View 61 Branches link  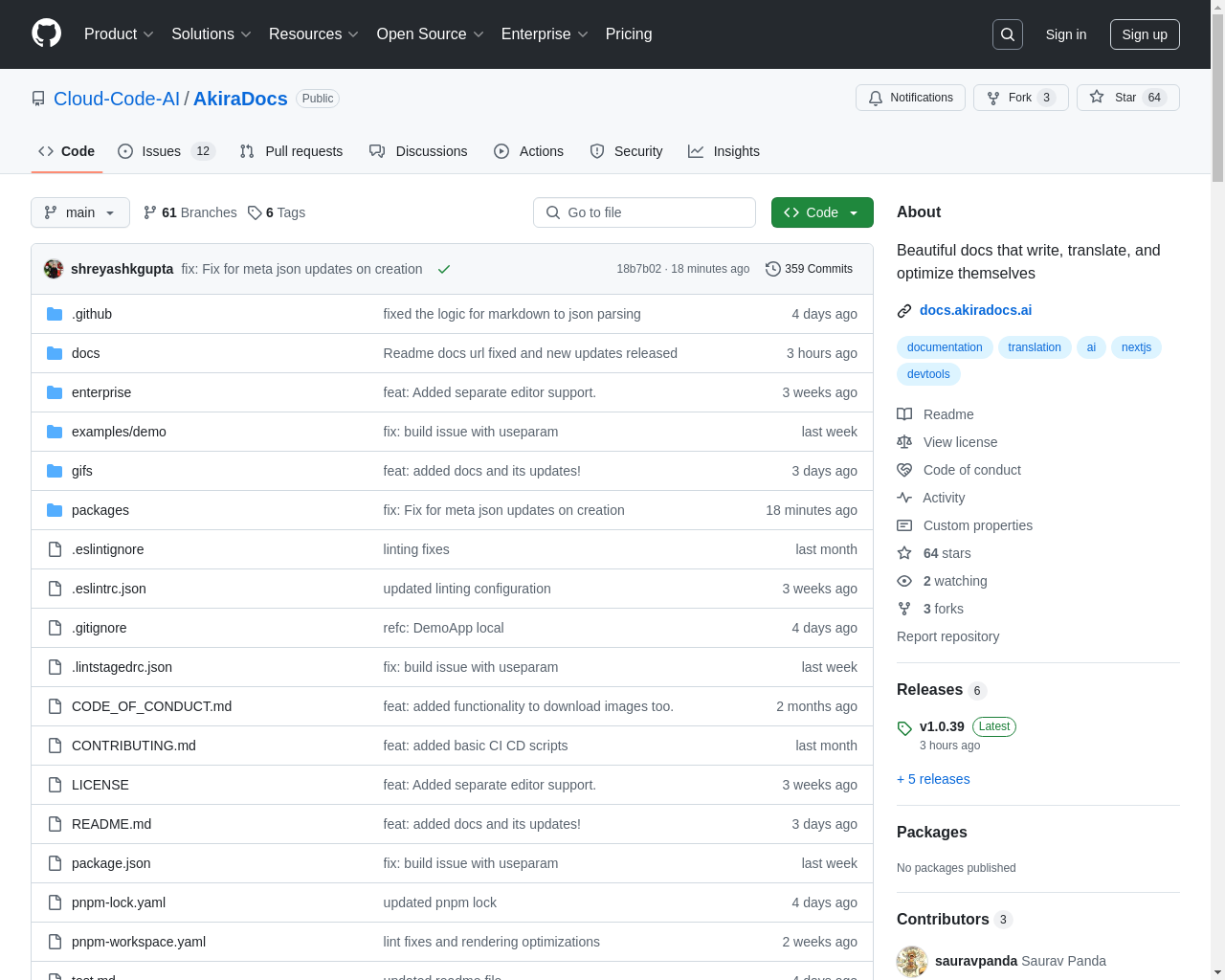189,212
